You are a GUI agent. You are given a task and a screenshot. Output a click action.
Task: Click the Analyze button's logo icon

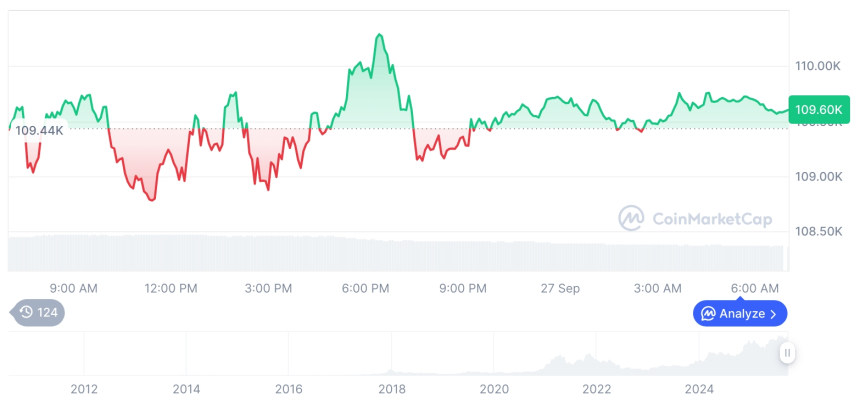tap(708, 314)
